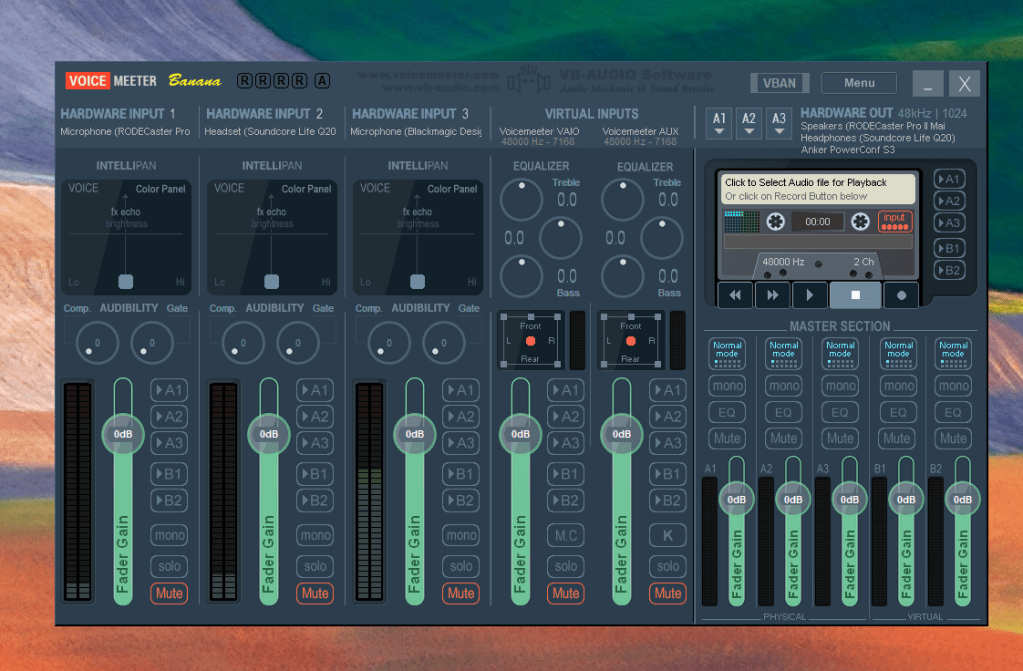
Task: Open the Color Panel on Hardware Input 1
Action: [160, 189]
